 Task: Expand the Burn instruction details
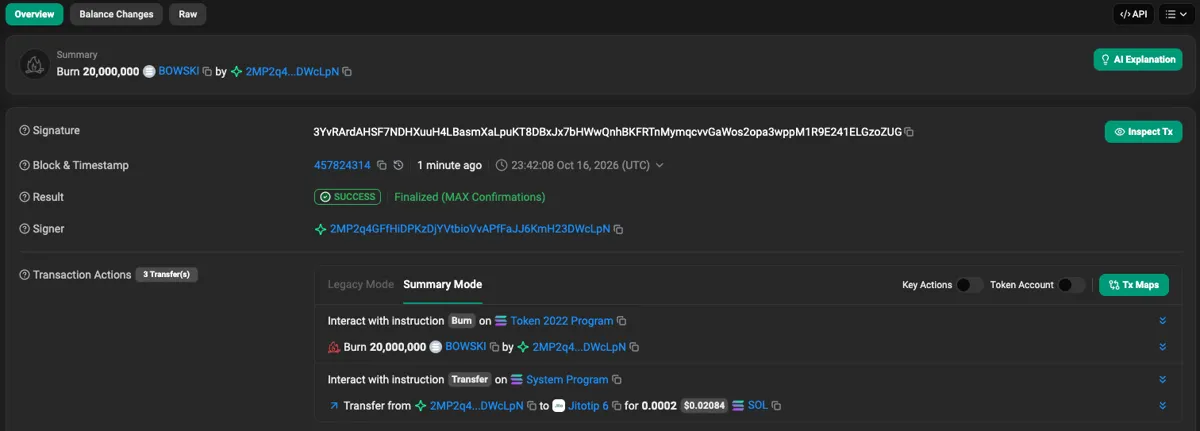(x=1163, y=321)
